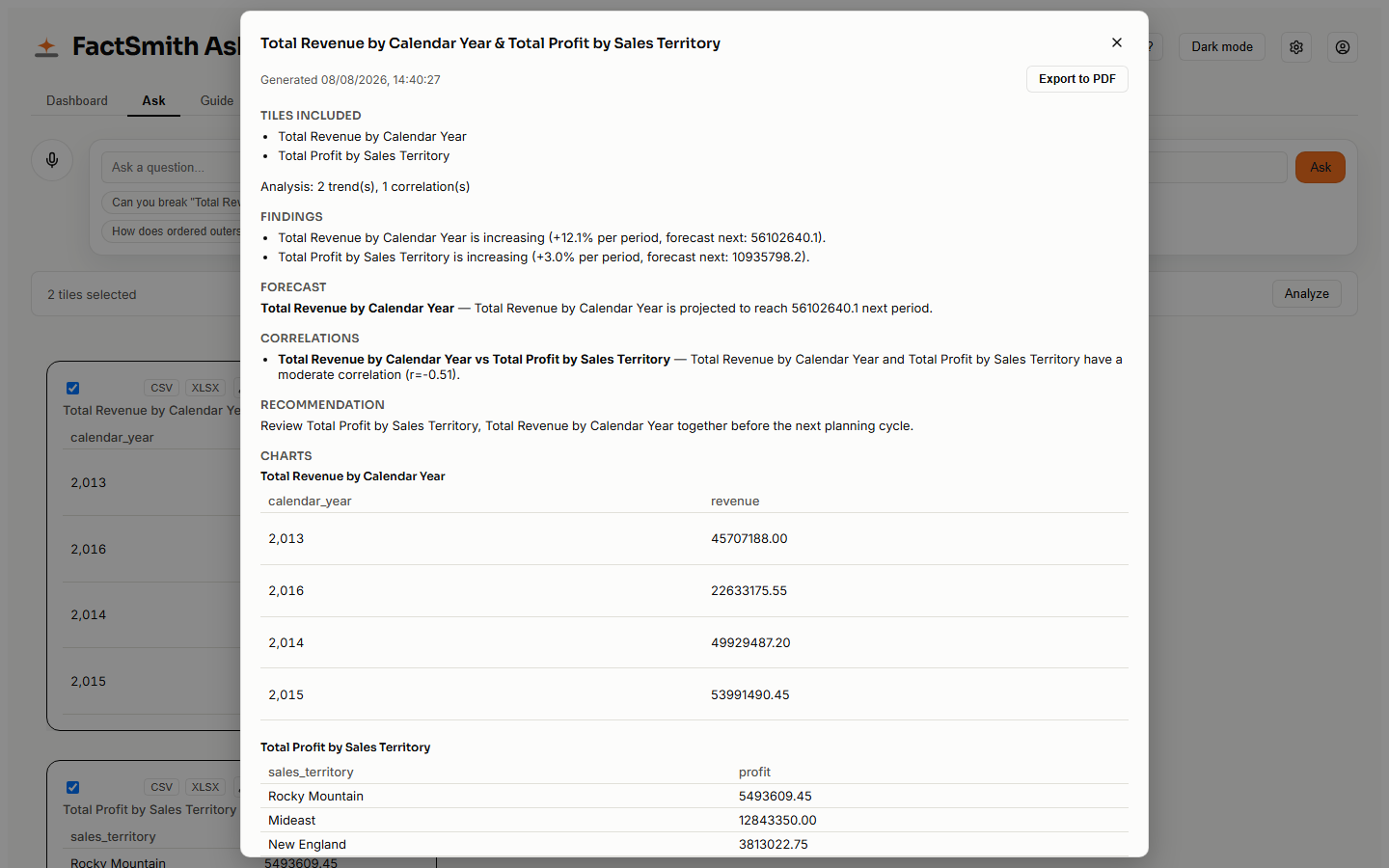This screenshot has height=868, width=1389.
Task: Click 2,015 row in the report chart table
Action: (694, 694)
